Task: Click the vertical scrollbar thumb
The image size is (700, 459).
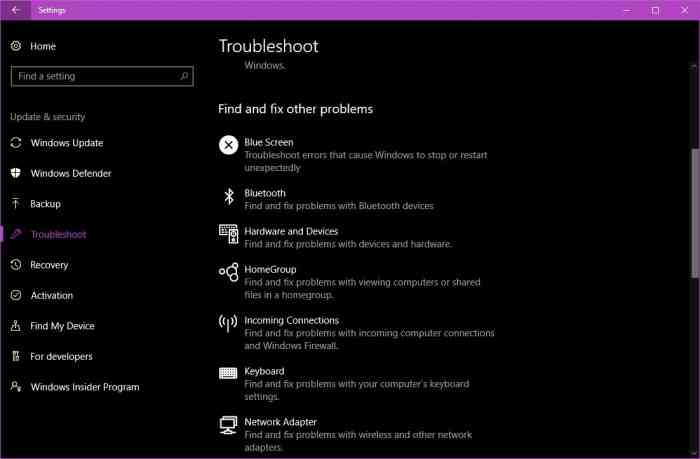Action: click(x=695, y=213)
